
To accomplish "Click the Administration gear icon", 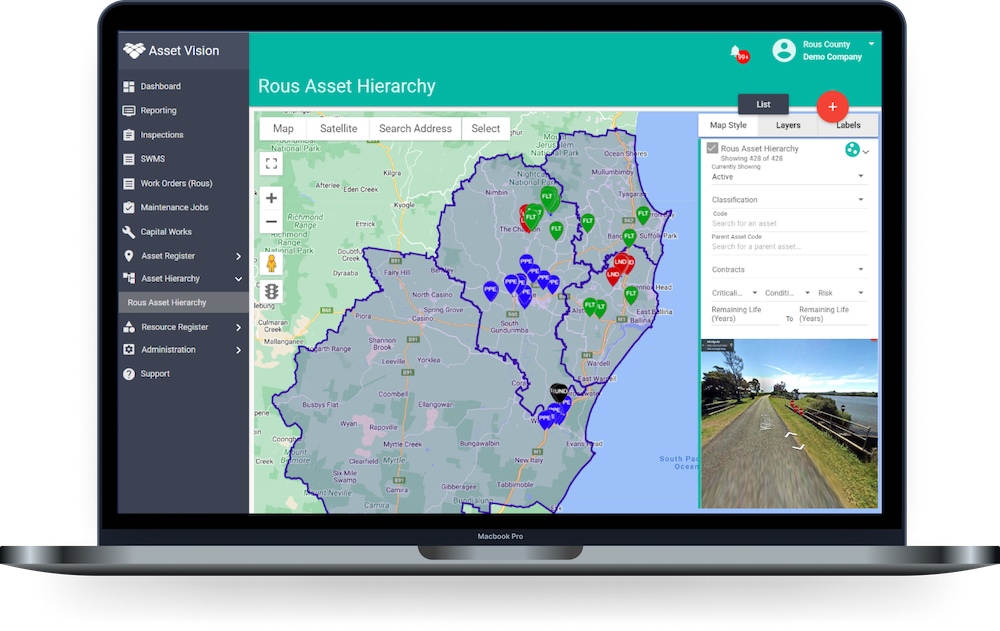I will point(129,350).
